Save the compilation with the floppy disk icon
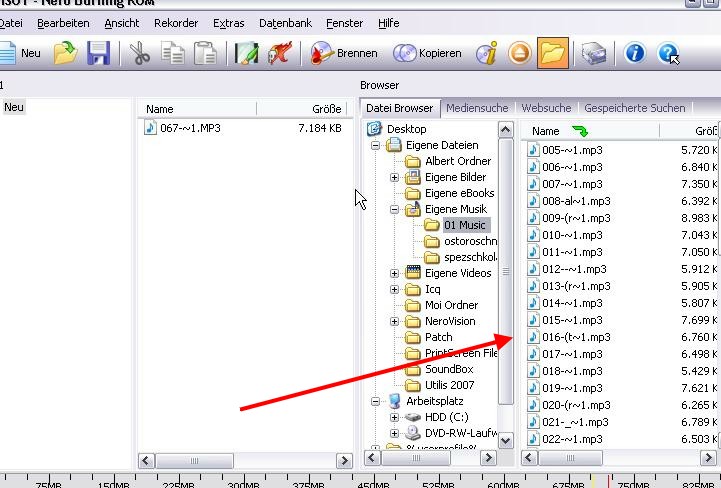721x488 pixels. tap(98, 53)
